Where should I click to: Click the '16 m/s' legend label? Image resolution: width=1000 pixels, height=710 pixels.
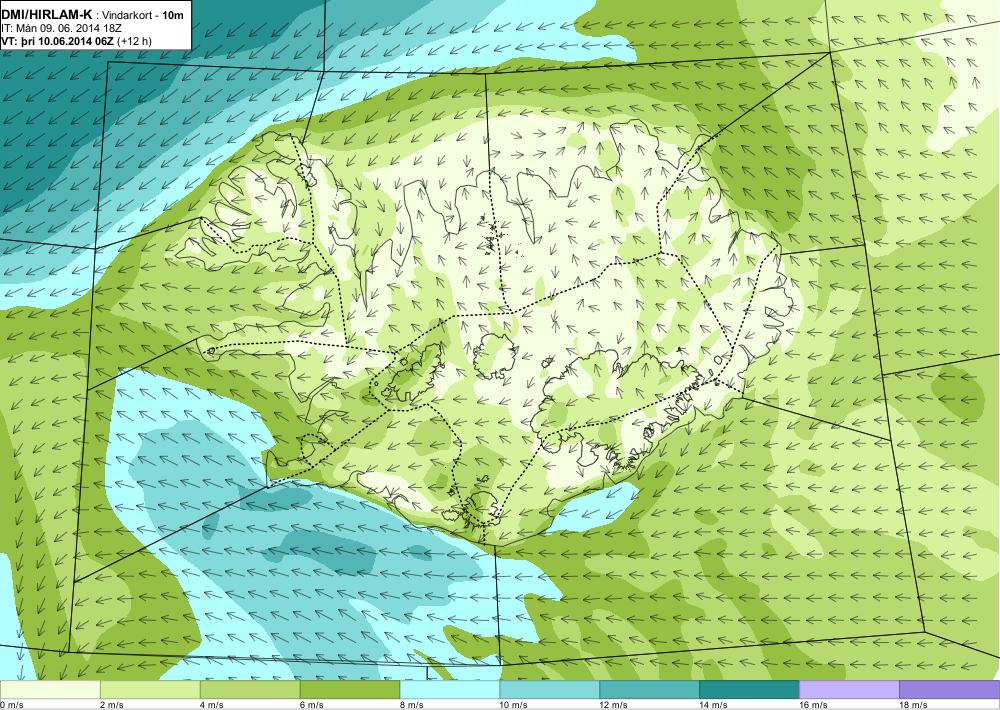click(x=814, y=704)
